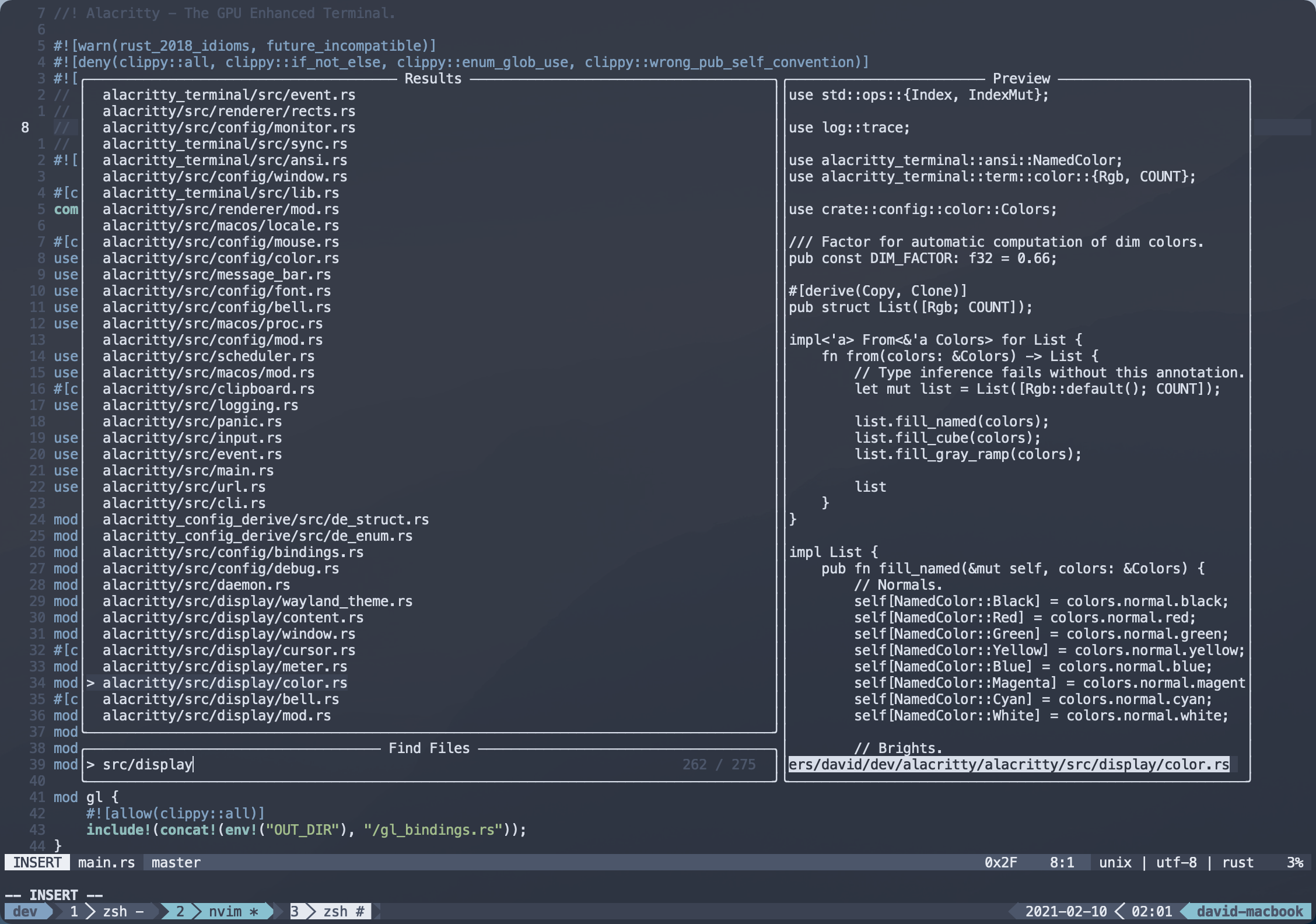Select alacritty/src/config/color.rs result
This screenshot has width=1316, height=924.
pos(220,258)
